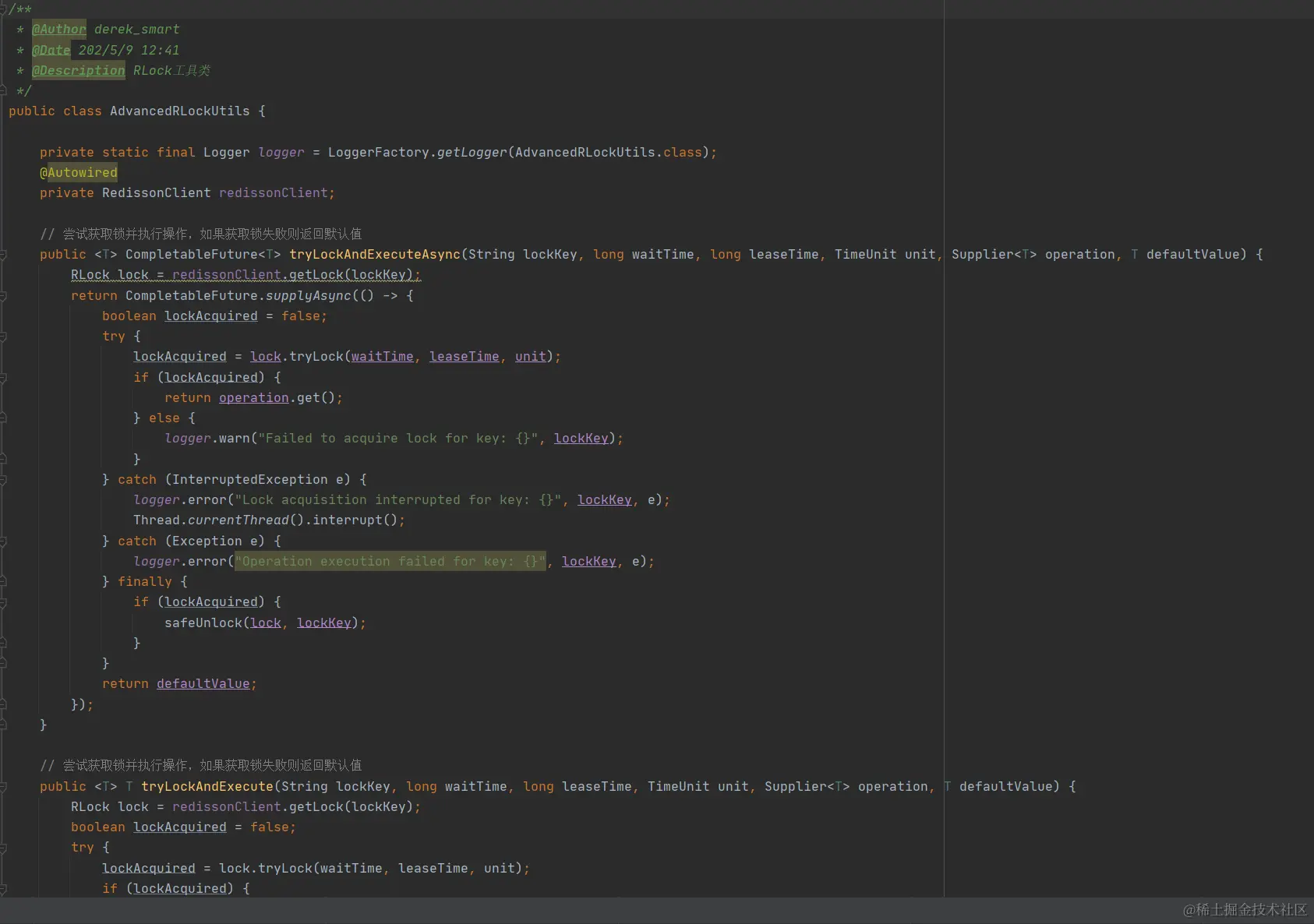Click the finally keyword
The image size is (1314, 924).
coord(145,582)
